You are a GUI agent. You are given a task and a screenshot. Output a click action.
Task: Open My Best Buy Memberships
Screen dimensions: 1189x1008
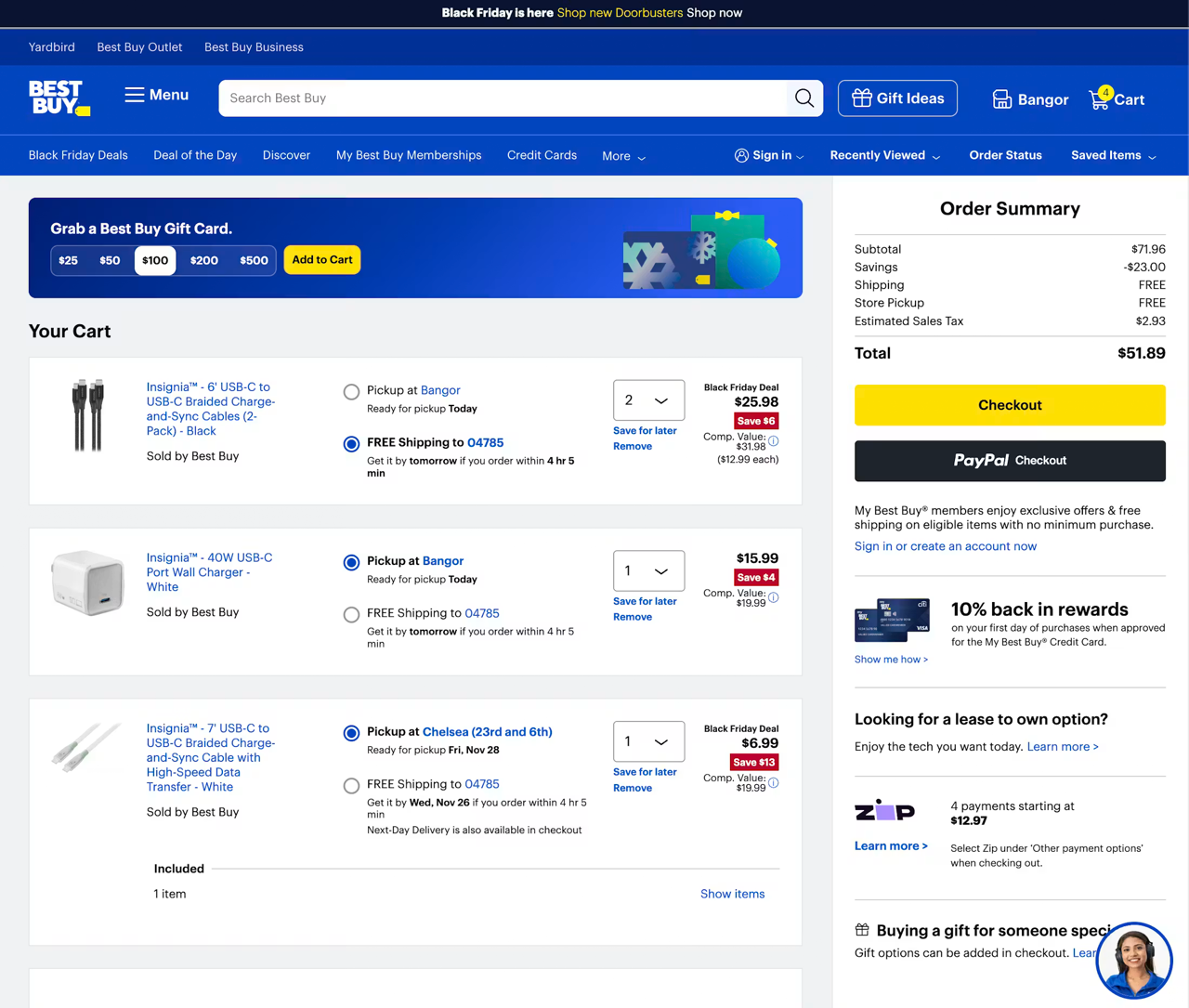[409, 155]
